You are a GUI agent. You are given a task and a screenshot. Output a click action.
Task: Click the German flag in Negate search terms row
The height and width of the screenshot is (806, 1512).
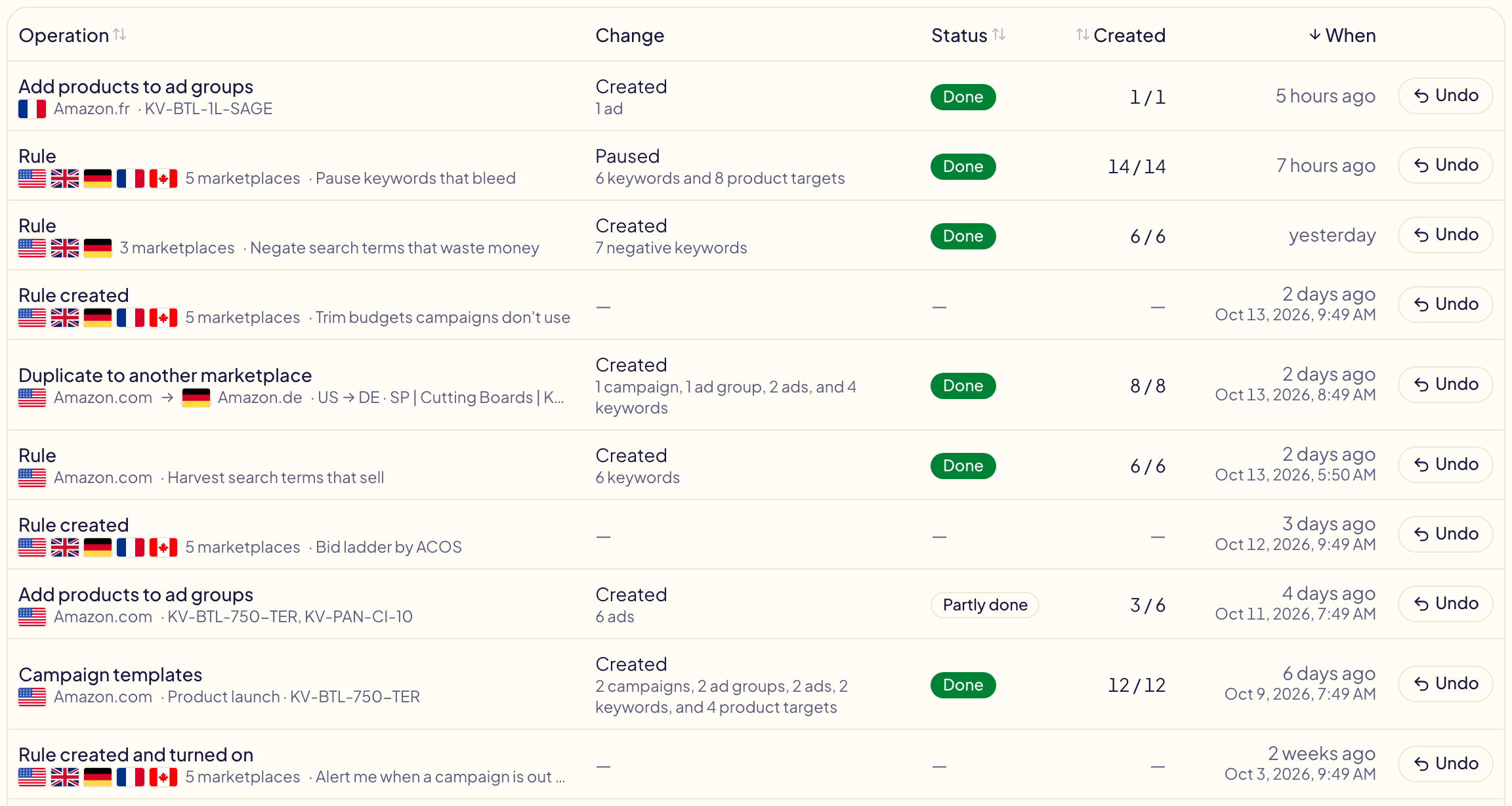point(98,248)
